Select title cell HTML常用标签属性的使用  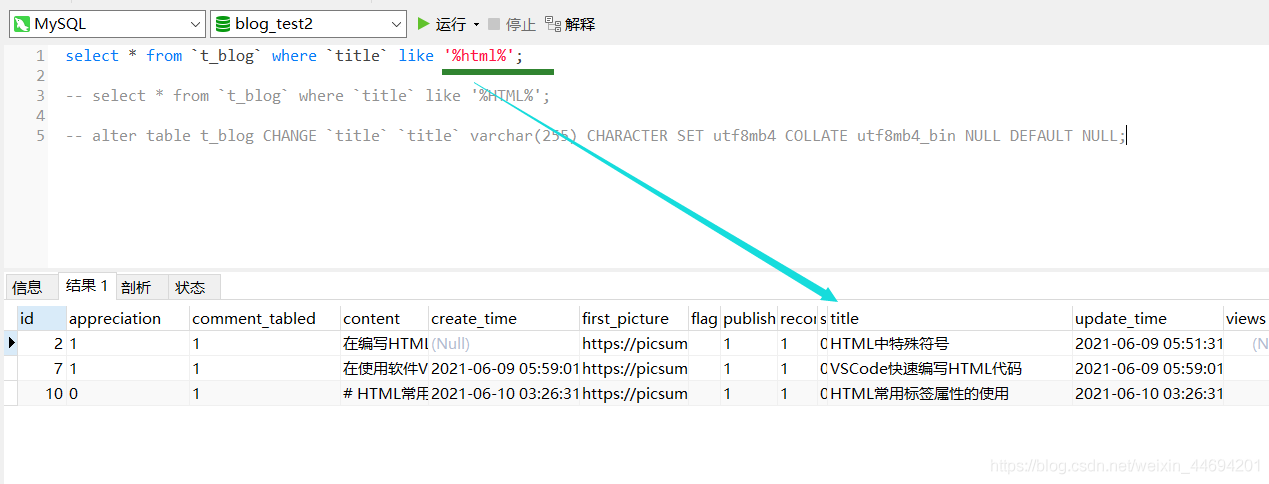tap(950, 393)
